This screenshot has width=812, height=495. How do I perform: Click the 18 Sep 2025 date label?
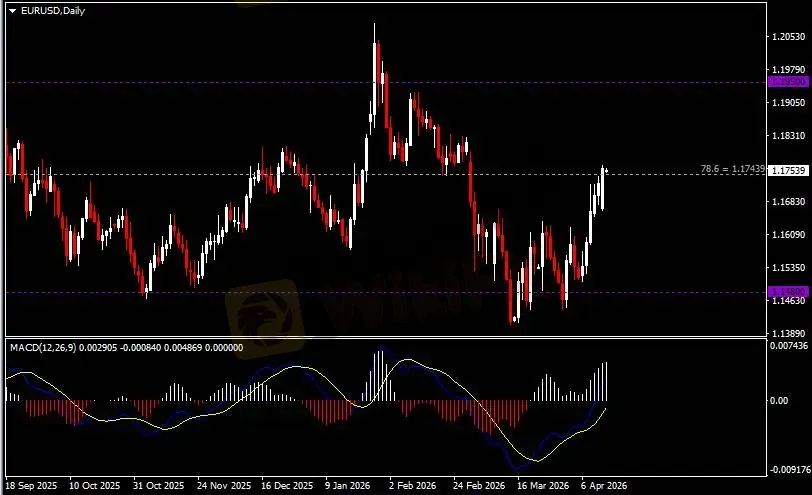[x=31, y=486]
